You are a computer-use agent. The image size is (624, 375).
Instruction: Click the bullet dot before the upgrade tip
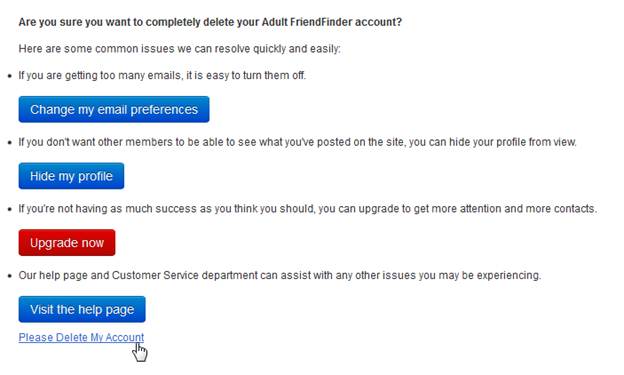pos(10,209)
